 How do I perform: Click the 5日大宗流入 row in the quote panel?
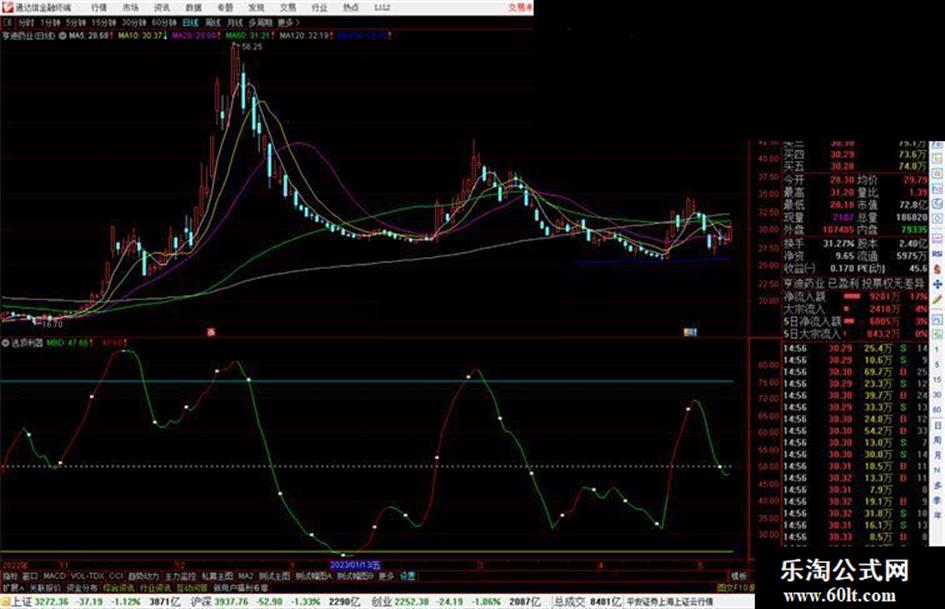pos(855,333)
